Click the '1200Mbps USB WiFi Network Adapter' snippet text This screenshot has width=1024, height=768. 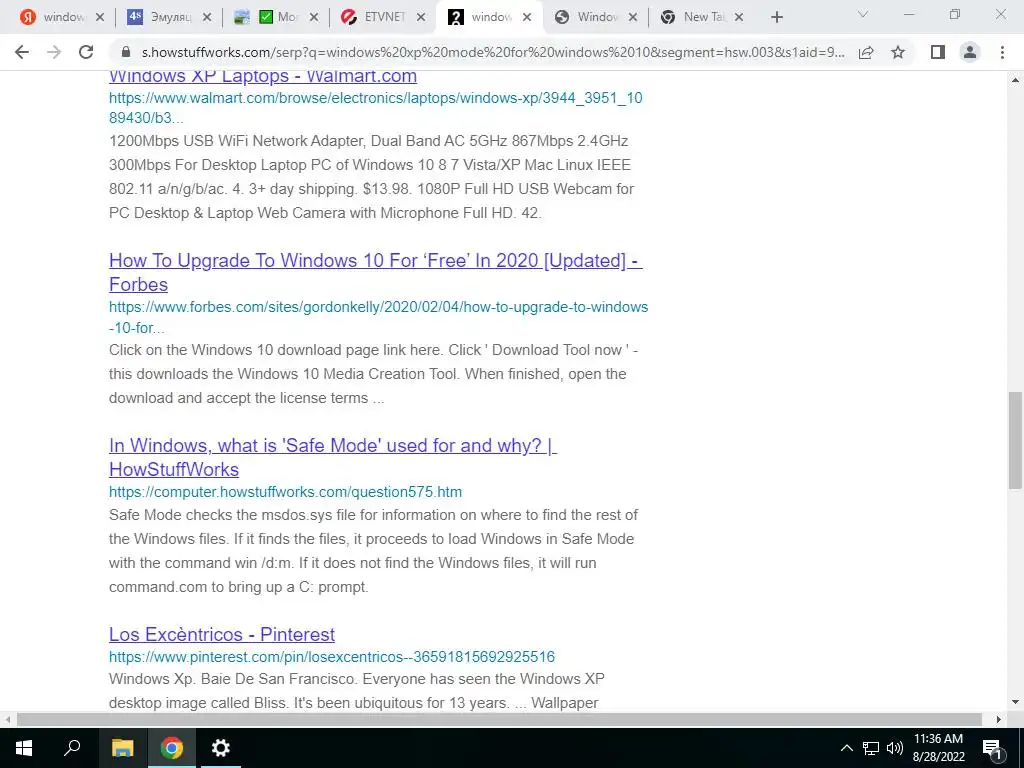(x=371, y=176)
